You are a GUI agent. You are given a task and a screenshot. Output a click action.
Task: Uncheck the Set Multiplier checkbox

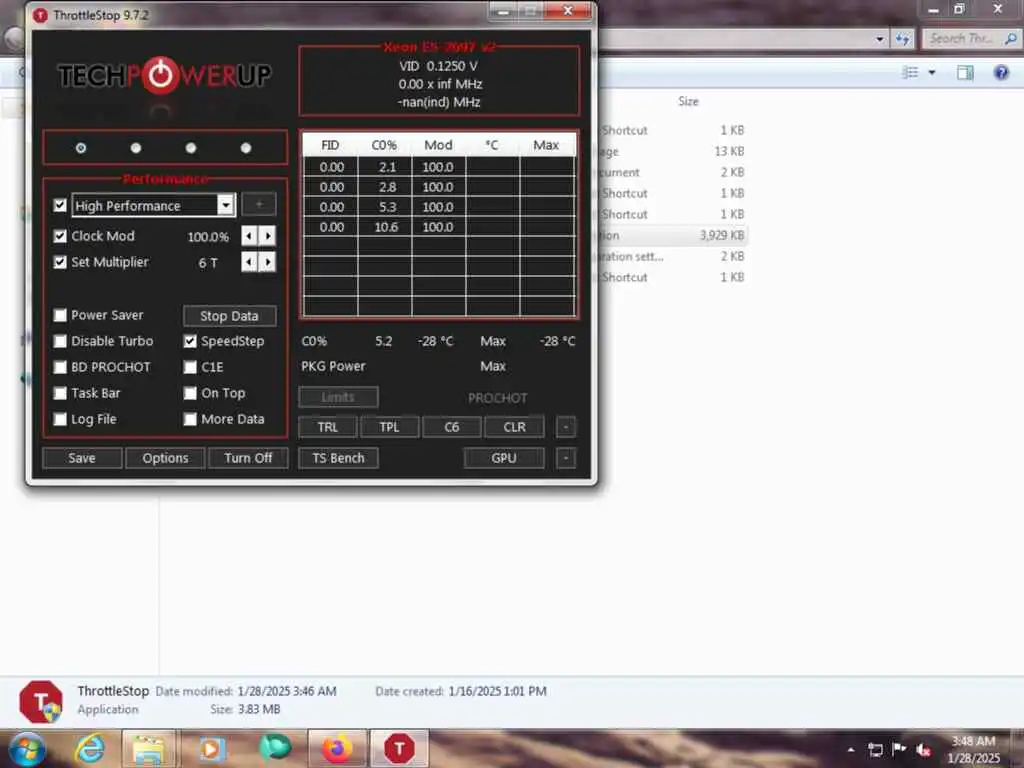[60, 262]
